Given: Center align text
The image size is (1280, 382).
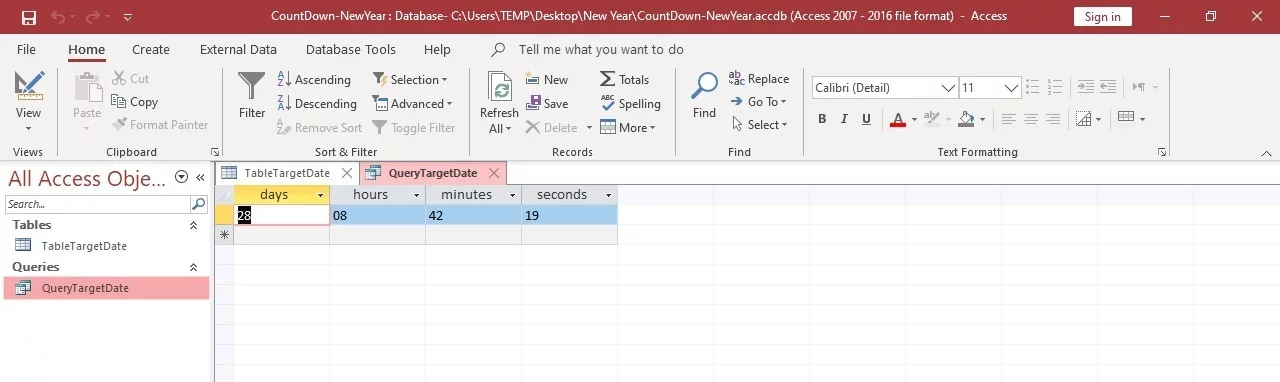Looking at the screenshot, I should tap(1030, 119).
